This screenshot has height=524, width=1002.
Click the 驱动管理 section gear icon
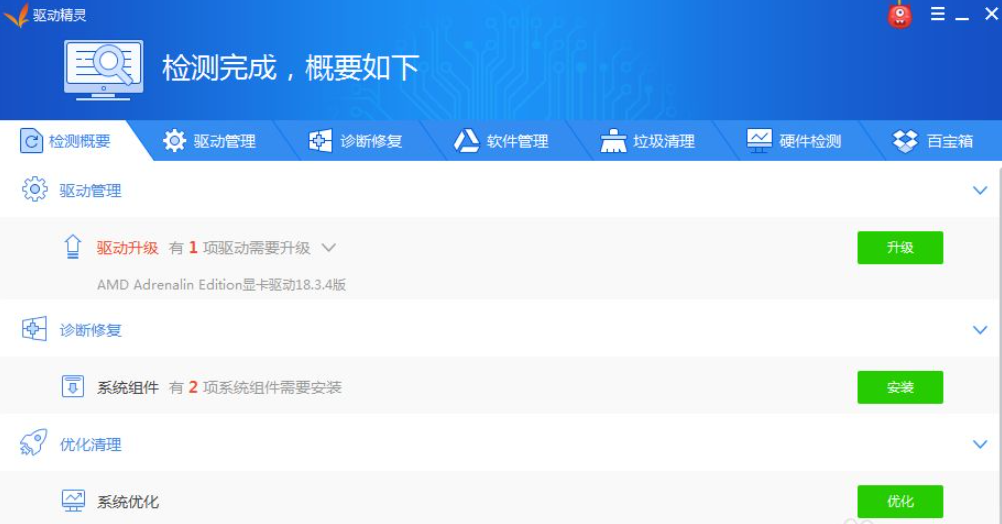(x=35, y=190)
